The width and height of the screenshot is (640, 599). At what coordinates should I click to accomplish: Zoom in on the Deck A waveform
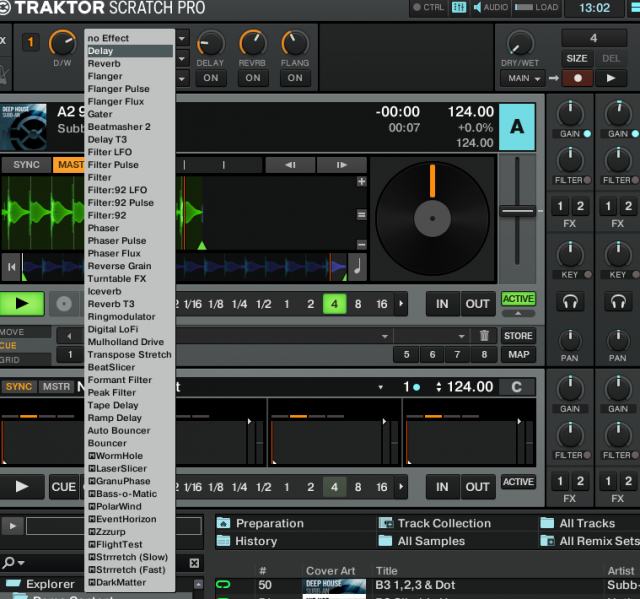click(361, 182)
